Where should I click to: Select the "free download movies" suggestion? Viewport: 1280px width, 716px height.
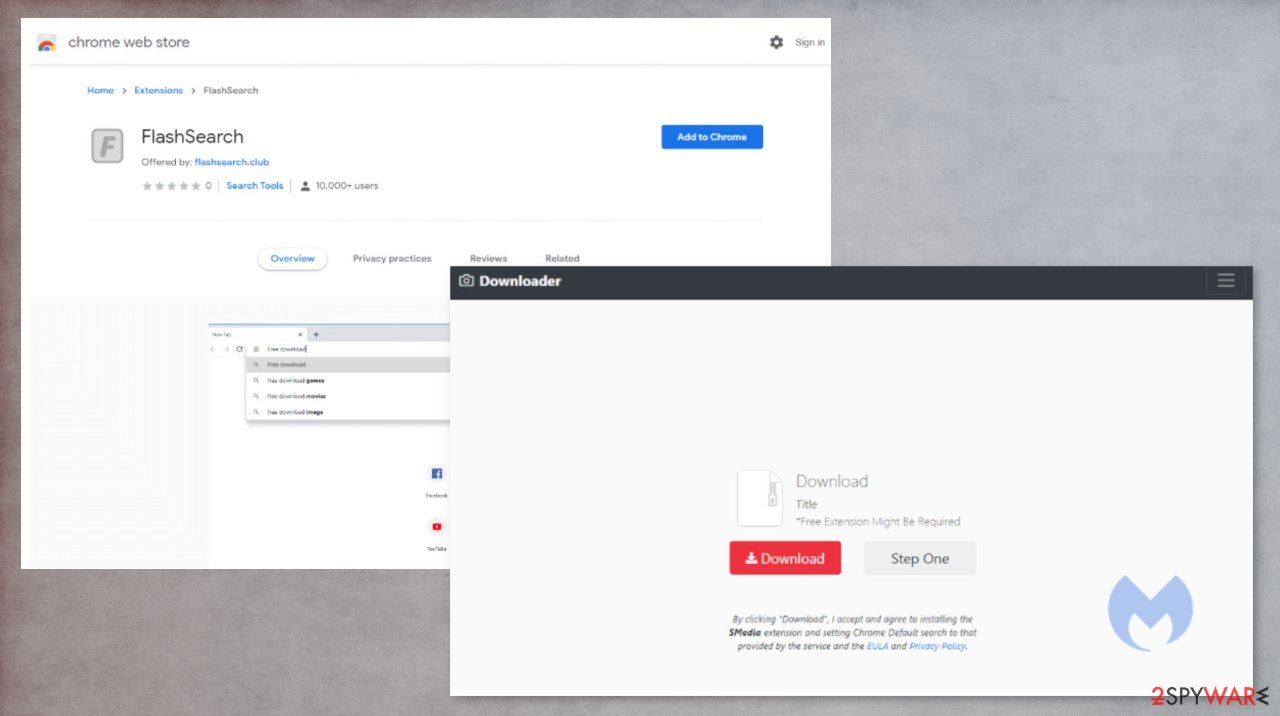(348, 396)
